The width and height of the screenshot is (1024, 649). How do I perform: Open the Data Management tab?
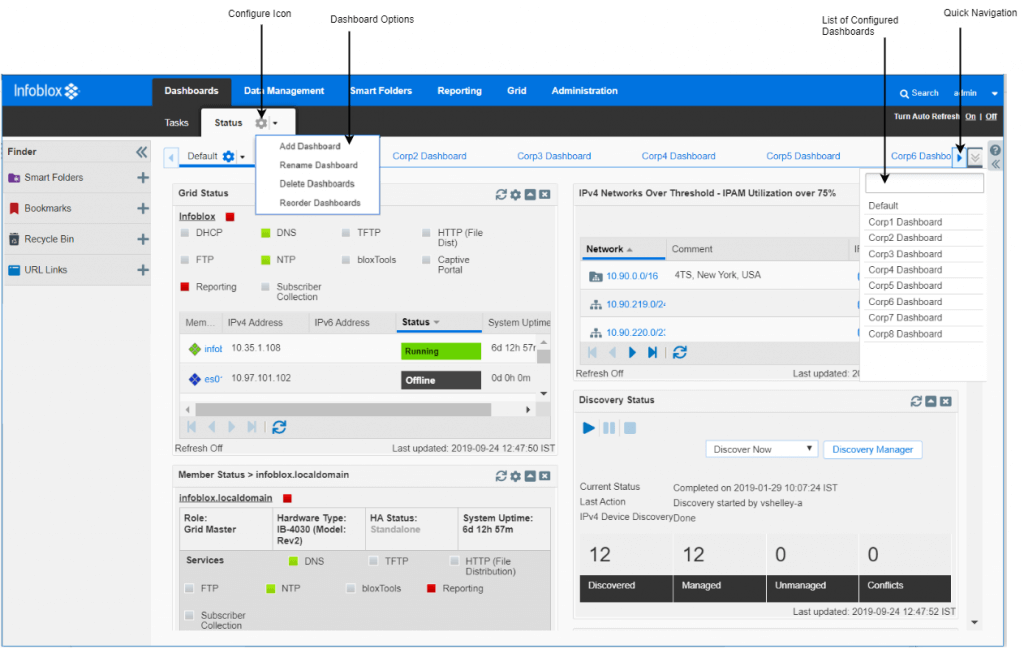[x=284, y=91]
